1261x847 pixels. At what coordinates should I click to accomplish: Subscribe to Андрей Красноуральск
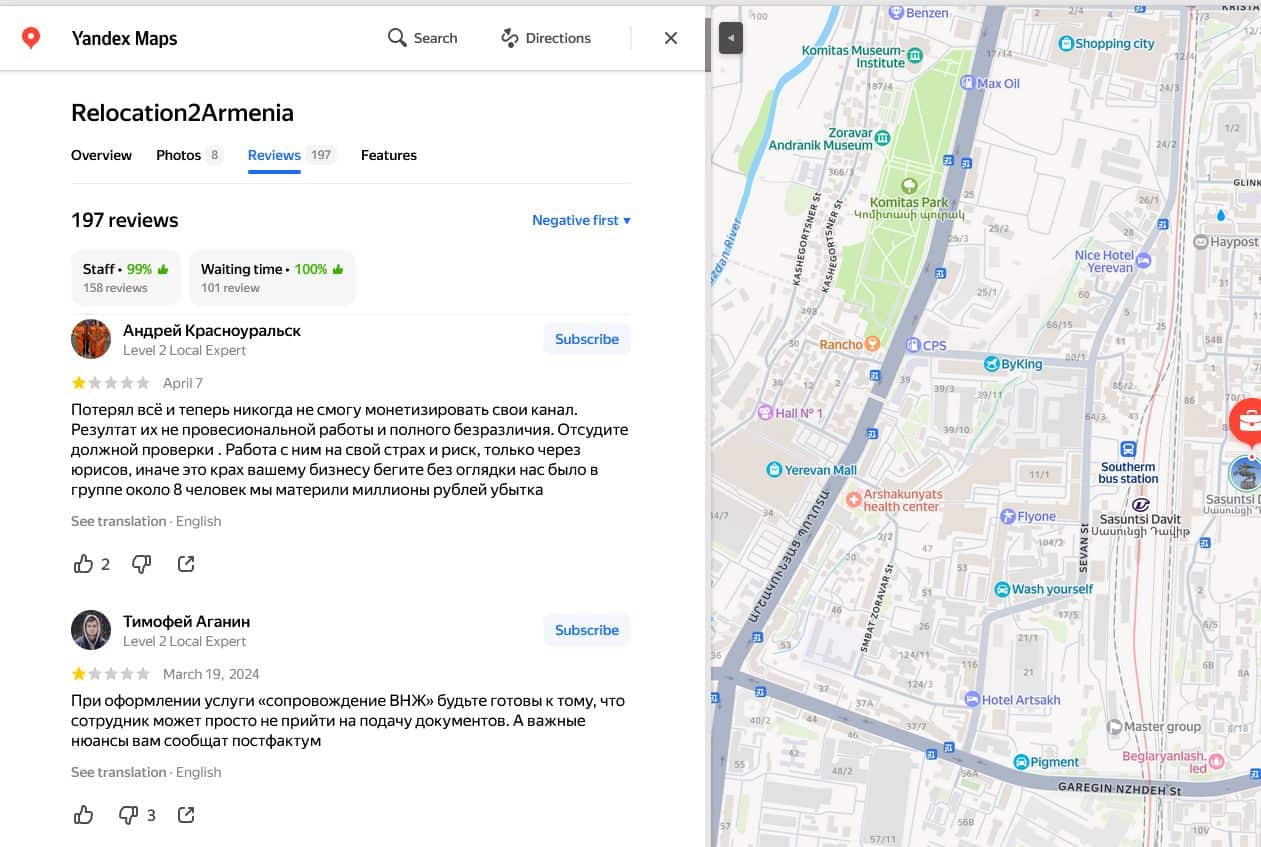586,339
